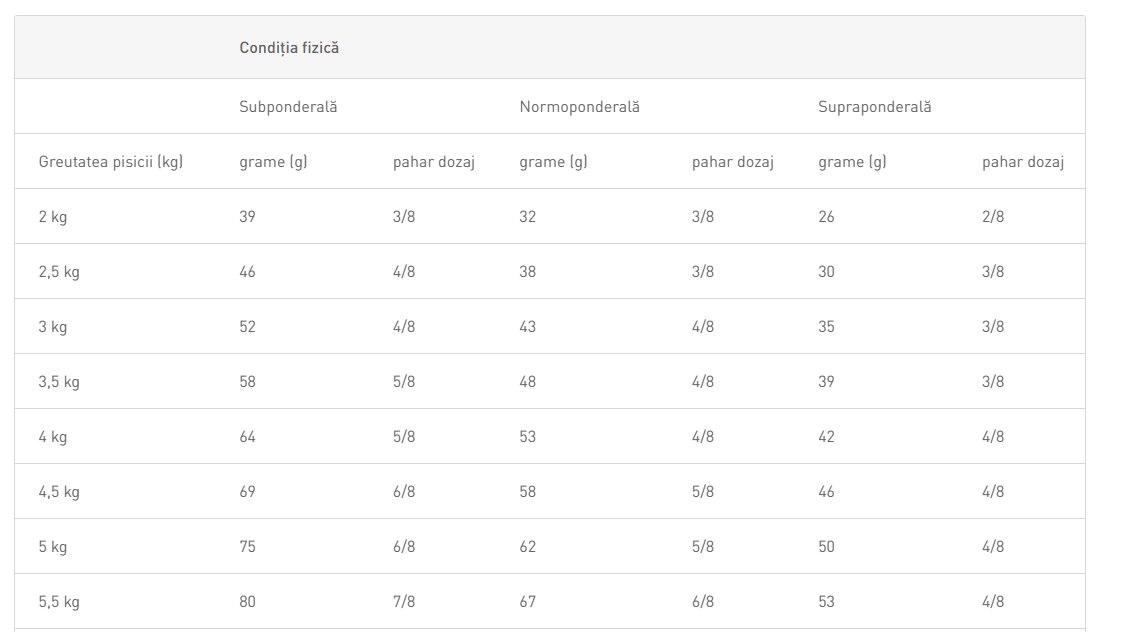Click the 'Greutatea pisicii (kg)' header cell
The height and width of the screenshot is (632, 1133).
click(110, 161)
